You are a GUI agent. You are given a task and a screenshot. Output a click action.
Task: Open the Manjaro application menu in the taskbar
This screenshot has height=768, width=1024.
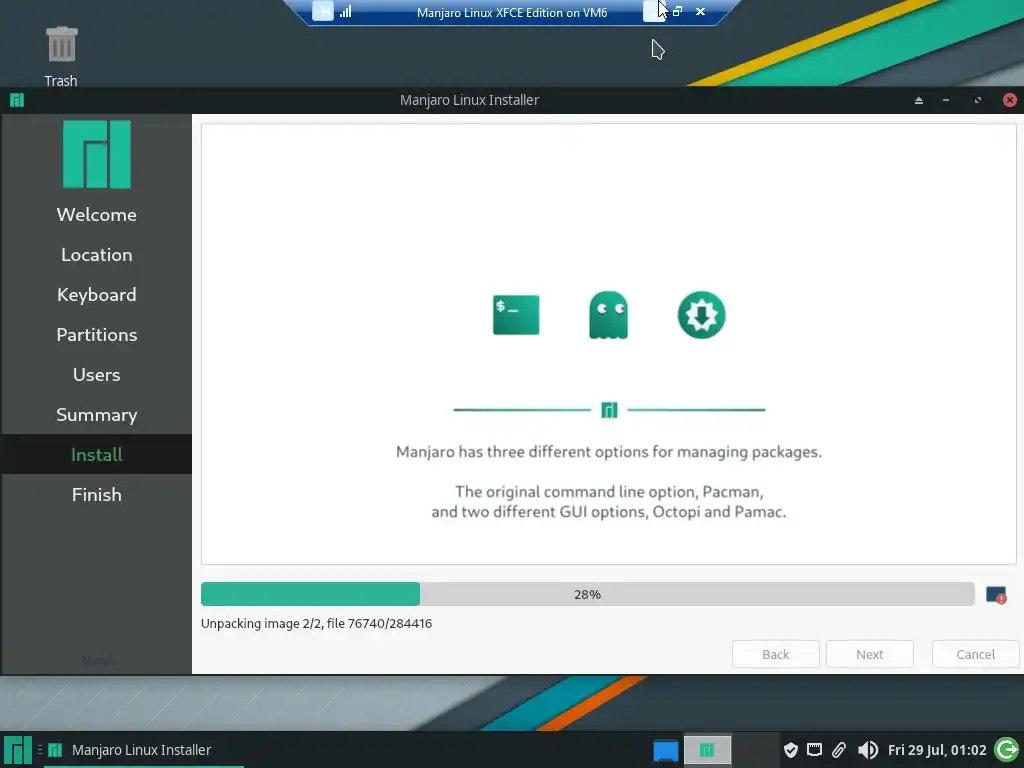click(18, 750)
